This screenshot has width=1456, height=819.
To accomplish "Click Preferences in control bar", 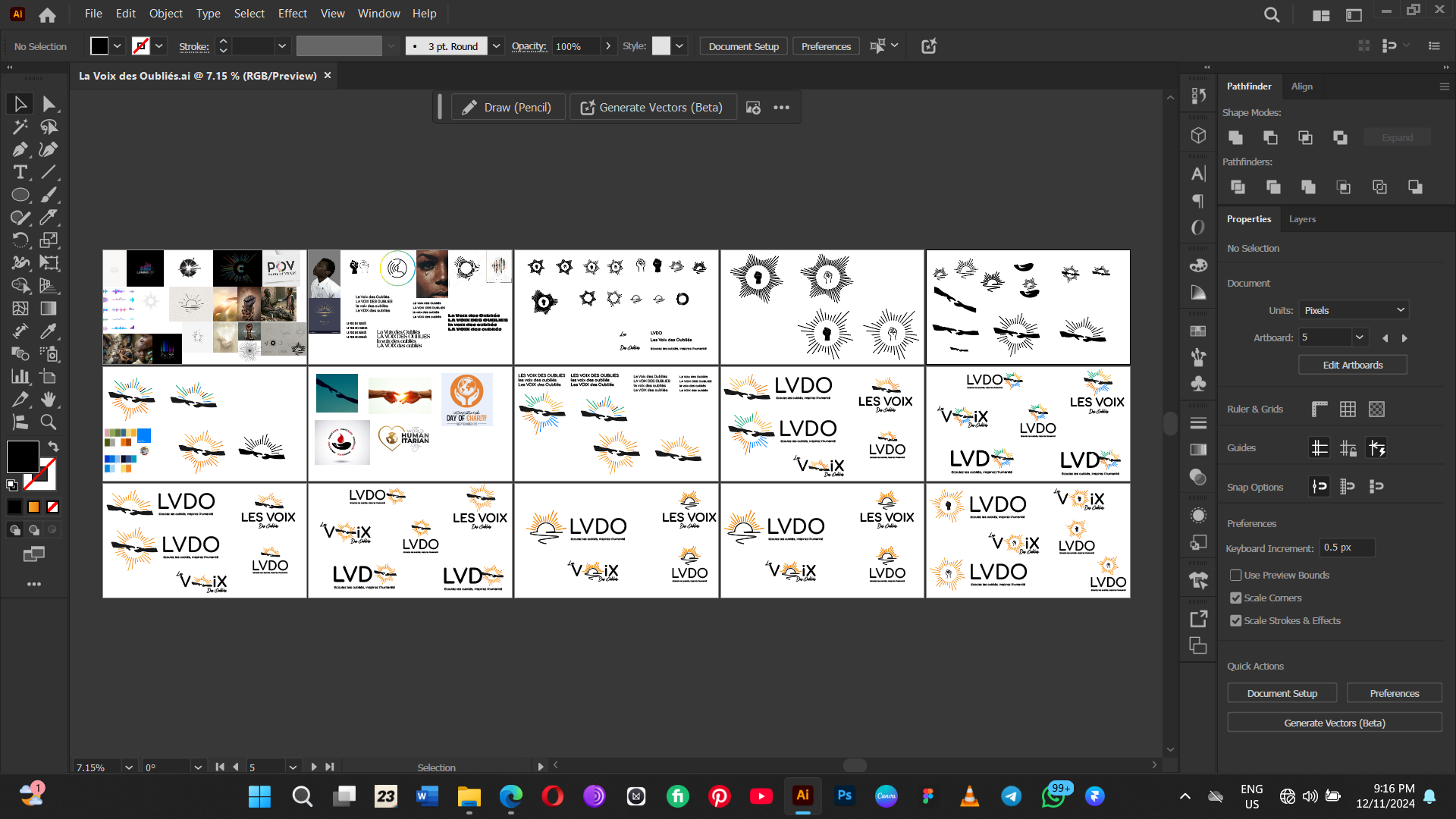I will tap(826, 46).
